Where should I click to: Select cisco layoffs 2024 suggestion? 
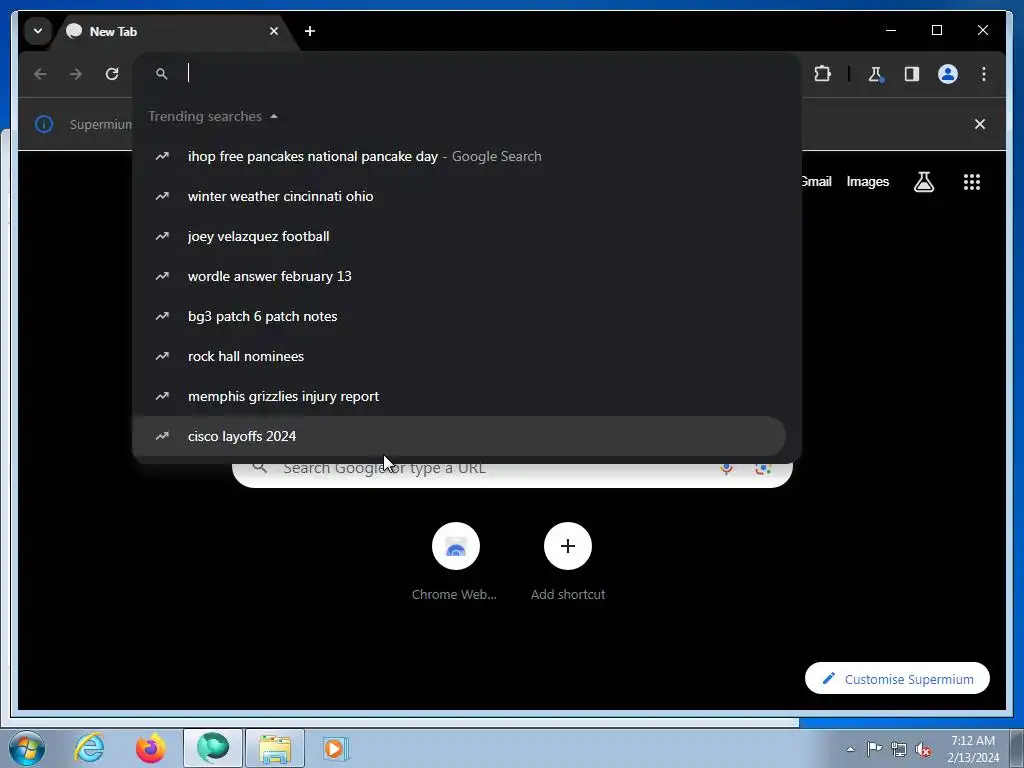click(458, 436)
